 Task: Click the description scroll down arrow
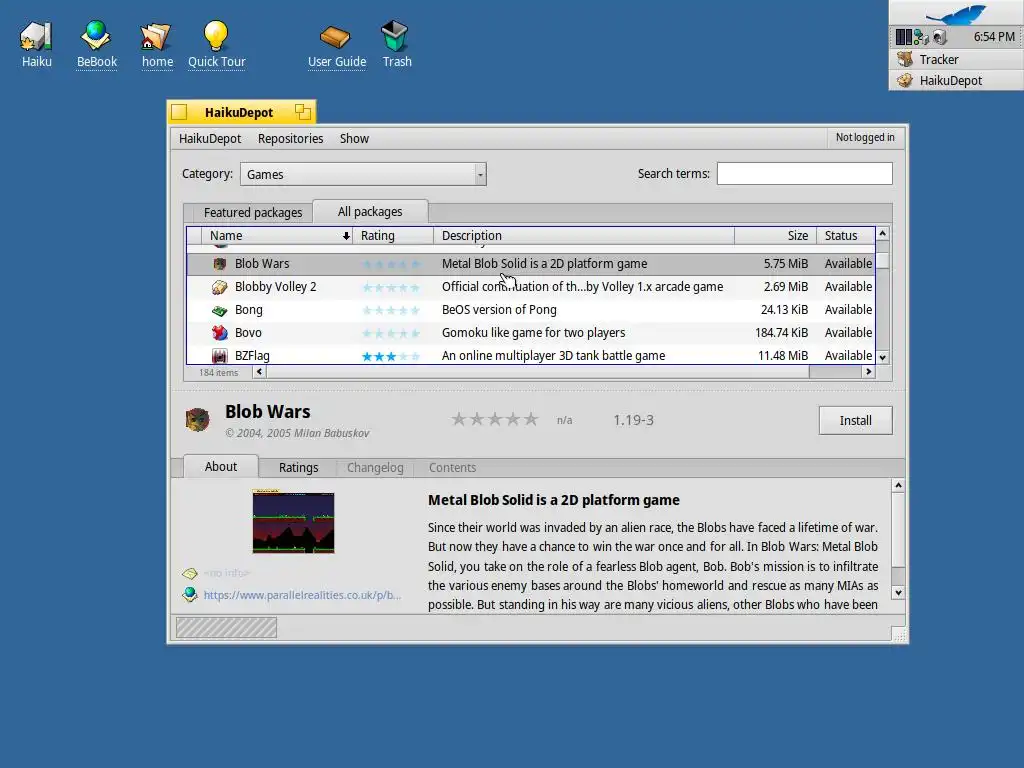coord(898,593)
